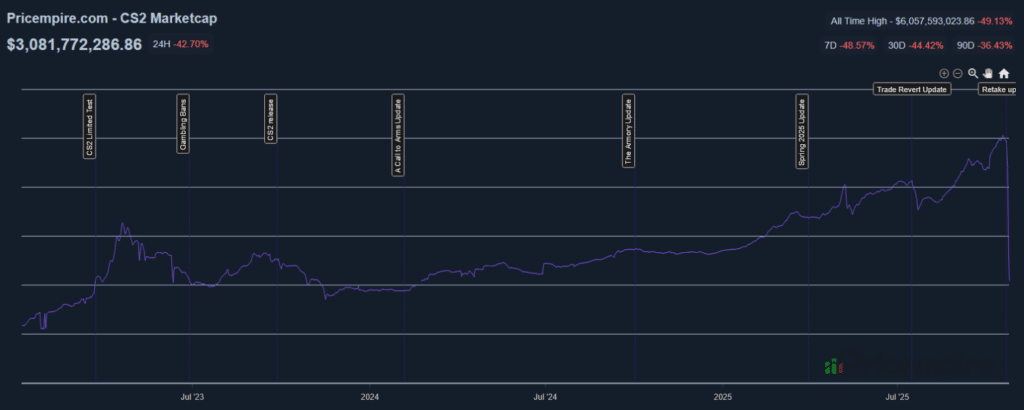Click the Gambling Bans event marker
1024x410 pixels.
(182, 125)
